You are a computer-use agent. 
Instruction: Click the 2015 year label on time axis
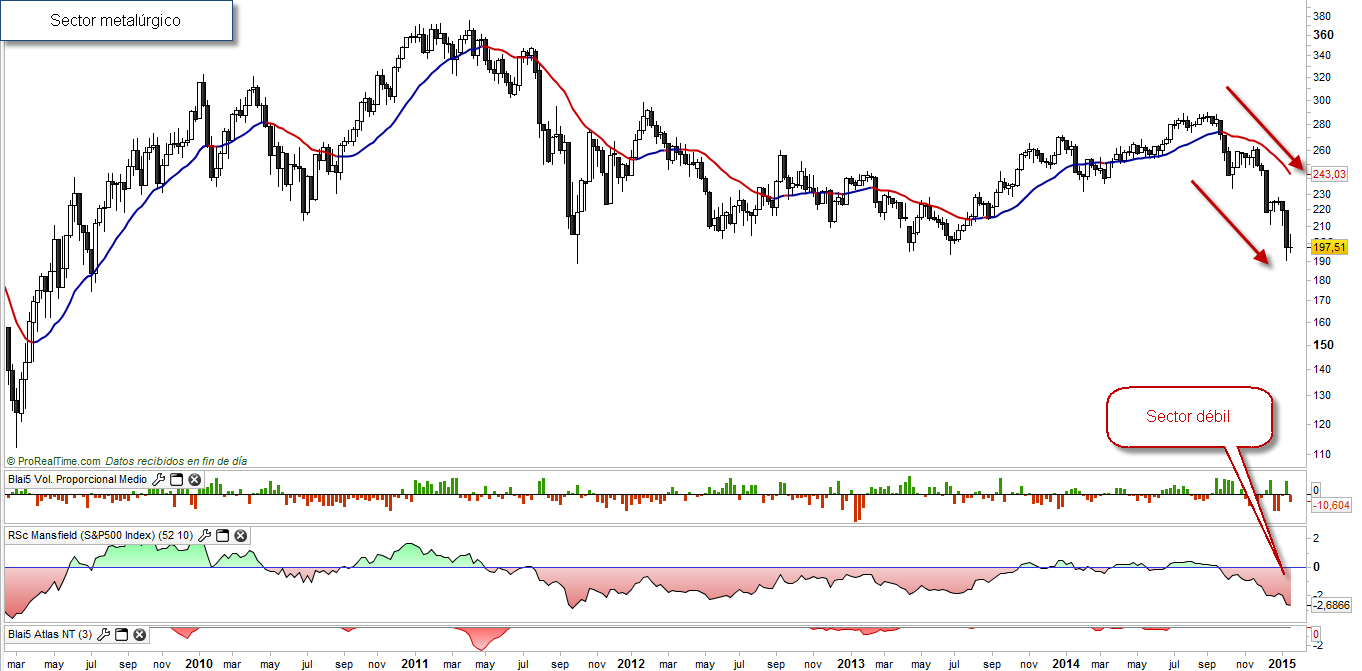(1283, 663)
